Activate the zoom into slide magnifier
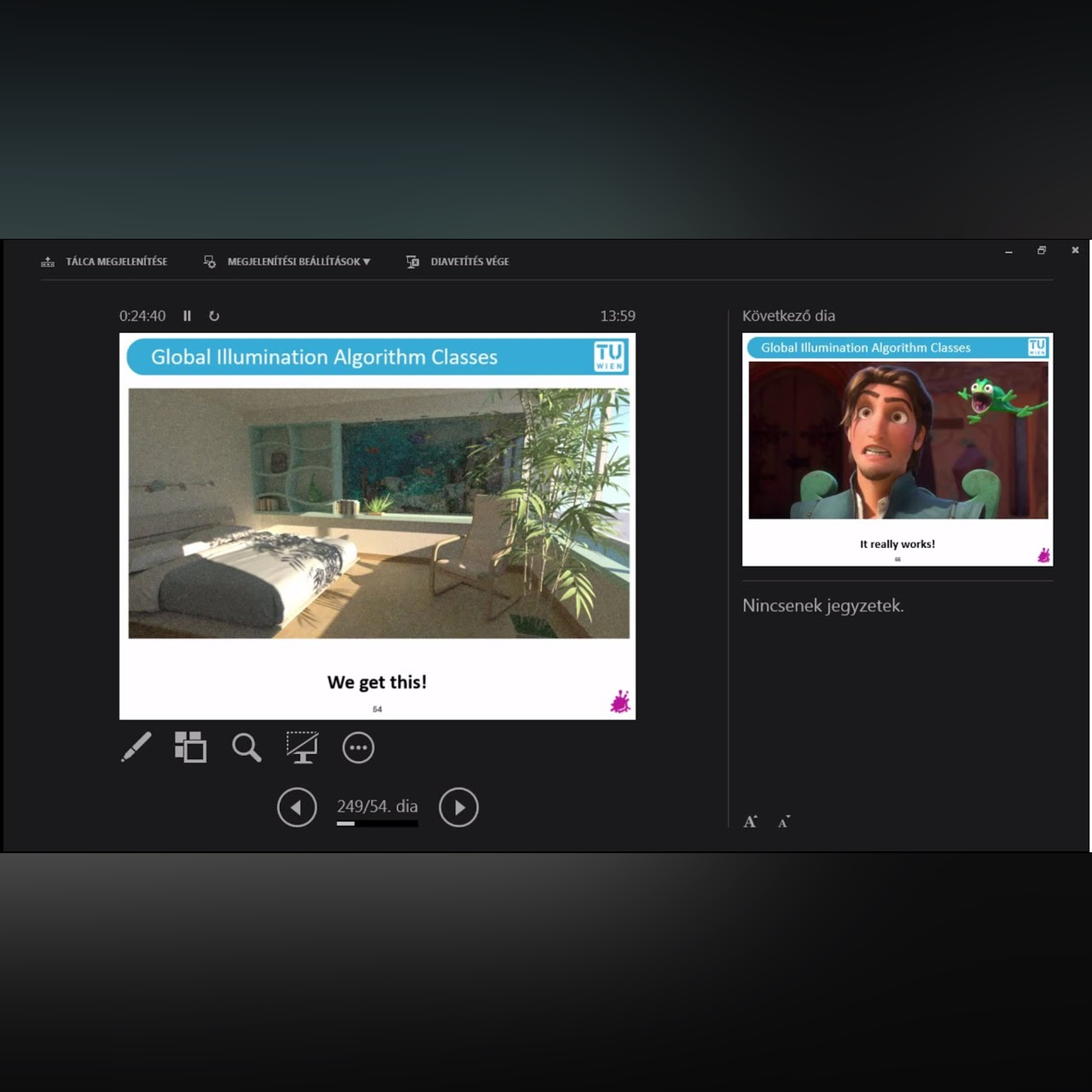 pos(247,748)
